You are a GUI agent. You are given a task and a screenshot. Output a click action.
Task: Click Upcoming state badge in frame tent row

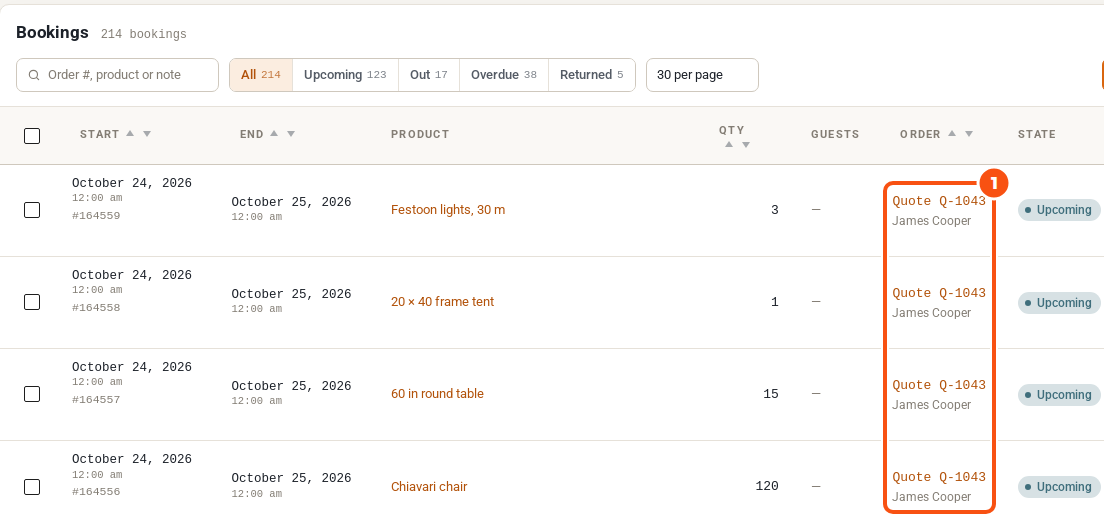tap(1059, 303)
